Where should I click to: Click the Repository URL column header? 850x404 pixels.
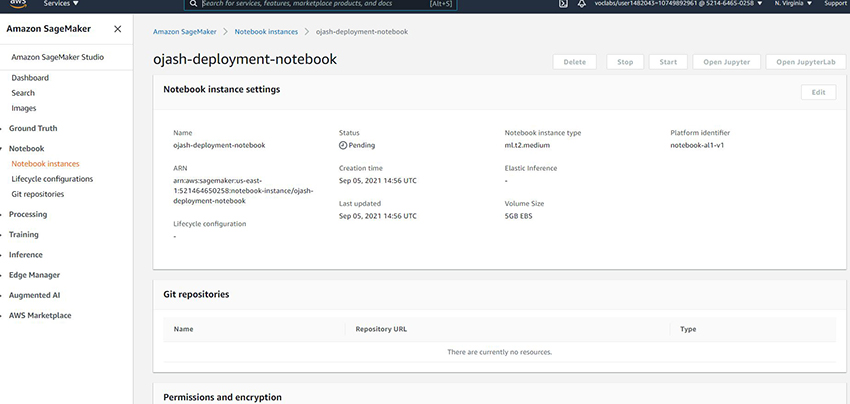pyautogui.click(x=381, y=329)
